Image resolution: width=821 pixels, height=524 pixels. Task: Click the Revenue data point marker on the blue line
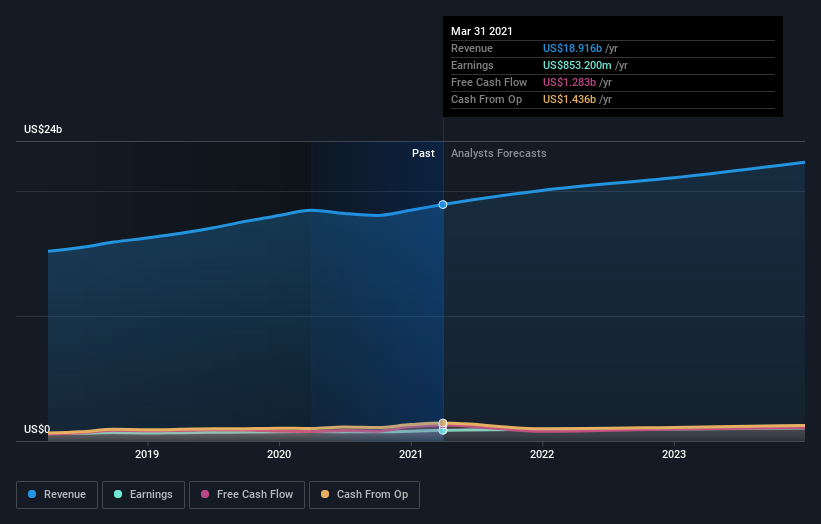tap(443, 205)
